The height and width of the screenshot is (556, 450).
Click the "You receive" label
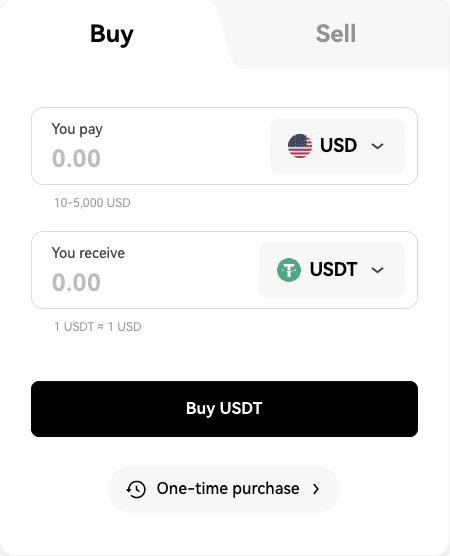coord(88,253)
